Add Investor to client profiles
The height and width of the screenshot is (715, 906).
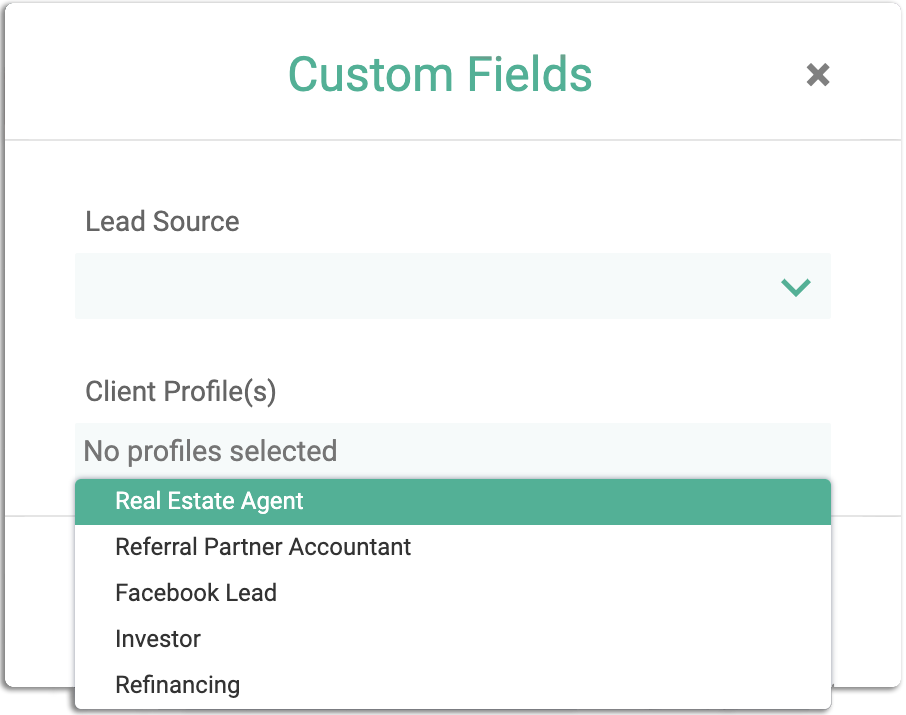453,639
